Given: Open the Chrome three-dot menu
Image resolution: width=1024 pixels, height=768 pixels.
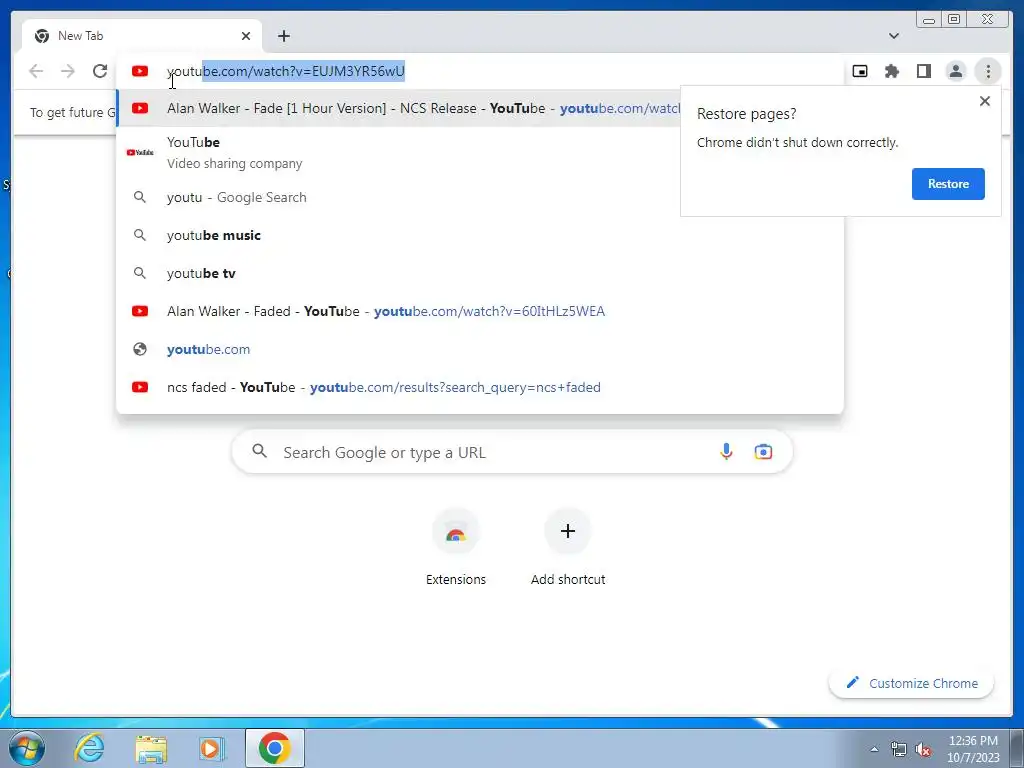Looking at the screenshot, I should (988, 71).
